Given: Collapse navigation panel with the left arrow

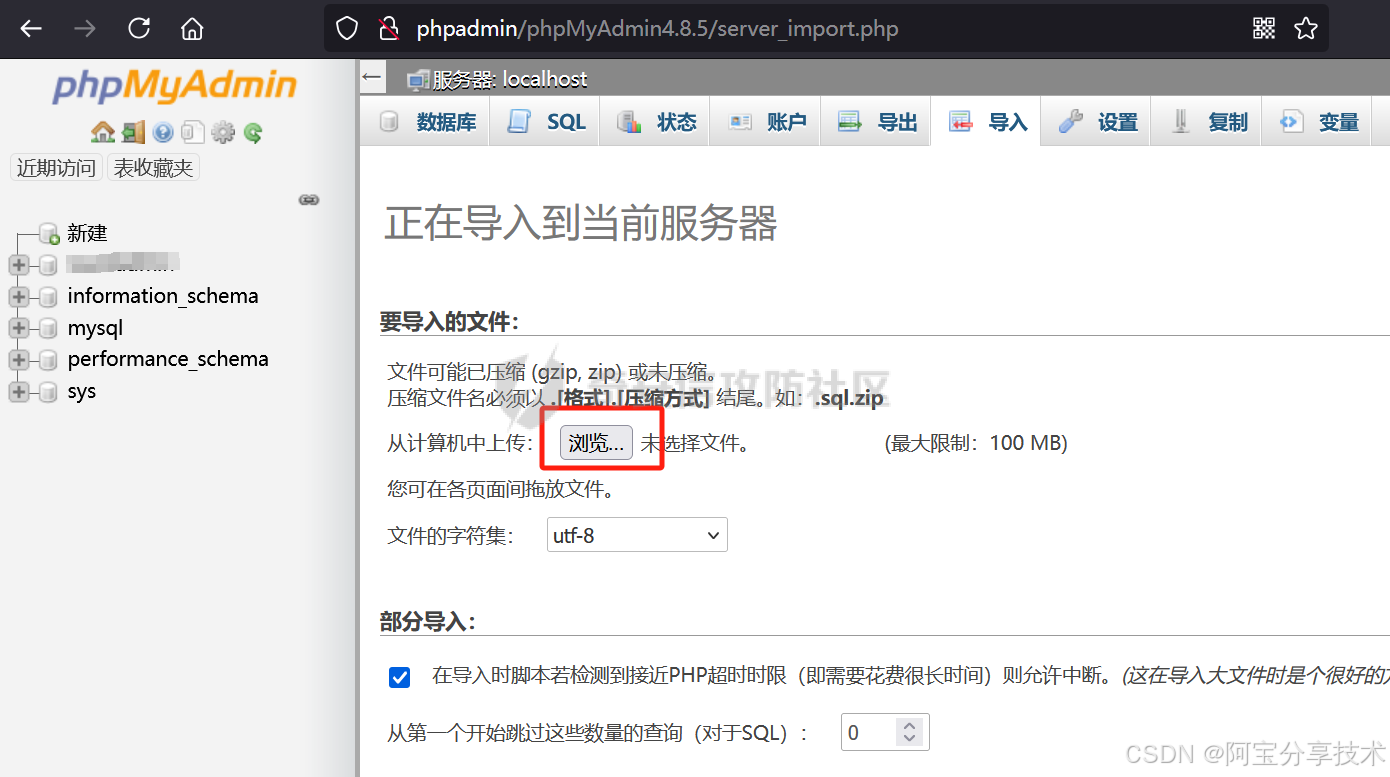Looking at the screenshot, I should [372, 76].
